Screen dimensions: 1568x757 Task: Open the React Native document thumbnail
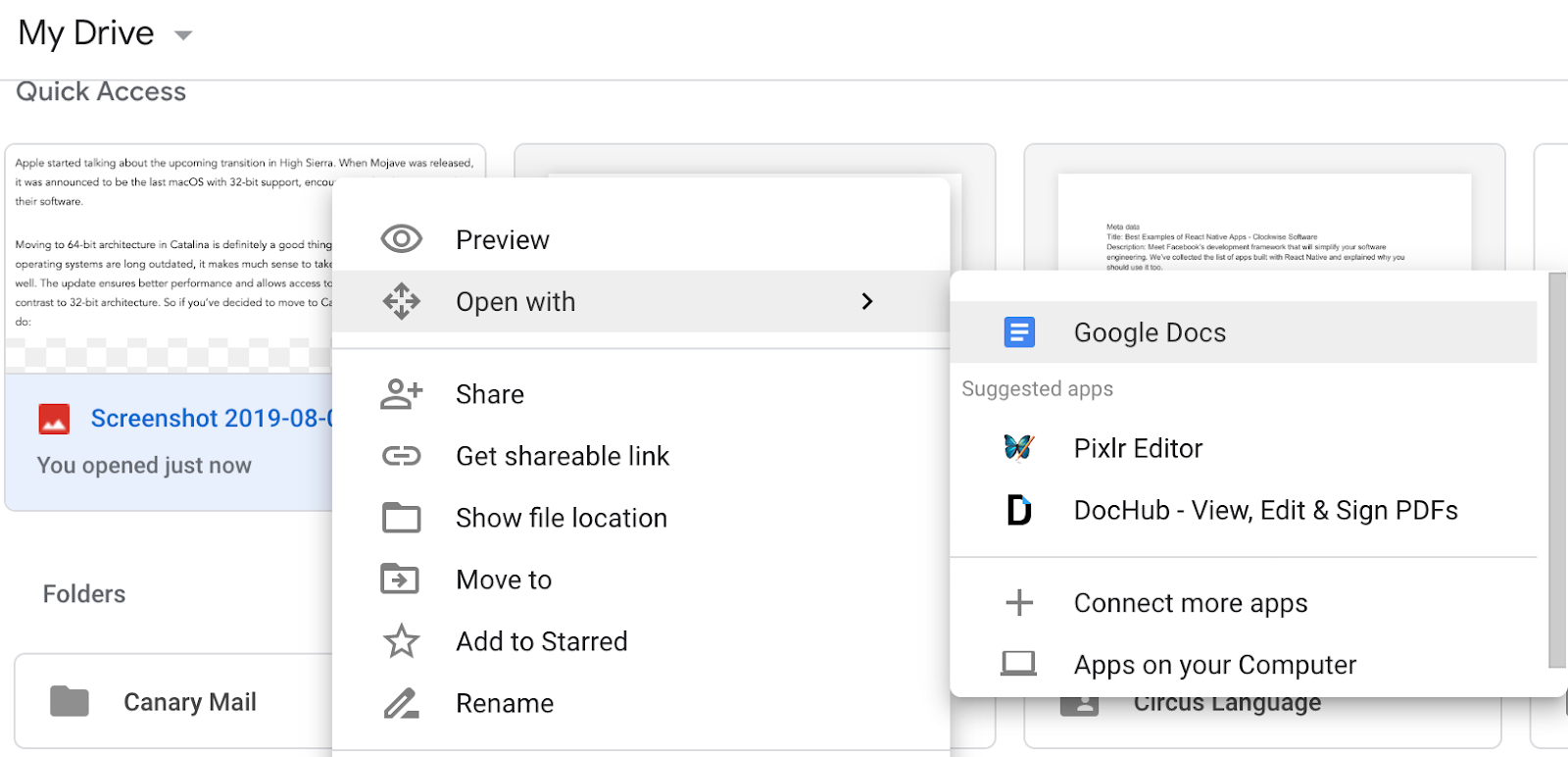point(1263,221)
